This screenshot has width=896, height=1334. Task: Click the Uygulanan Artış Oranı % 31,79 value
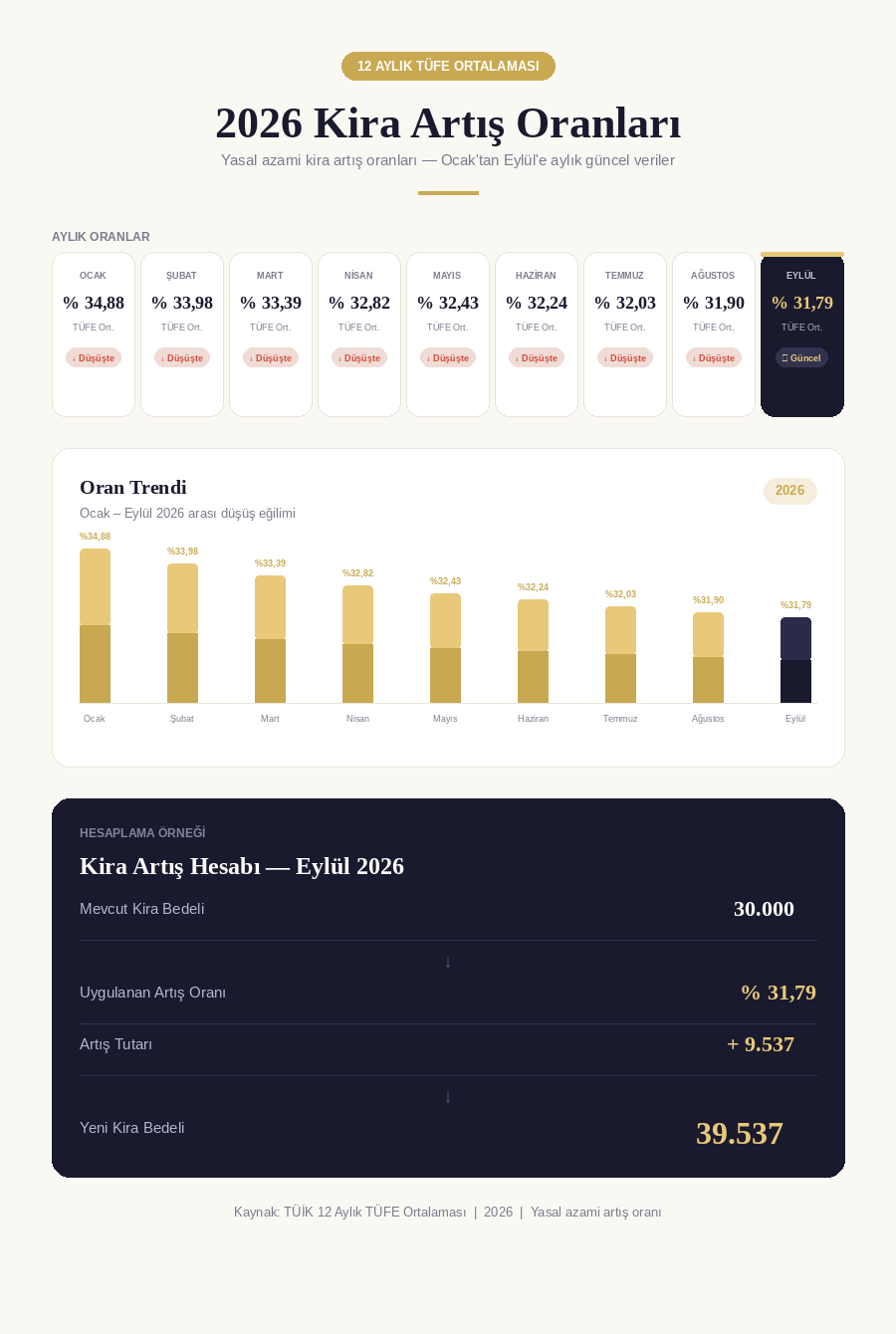coord(779,993)
